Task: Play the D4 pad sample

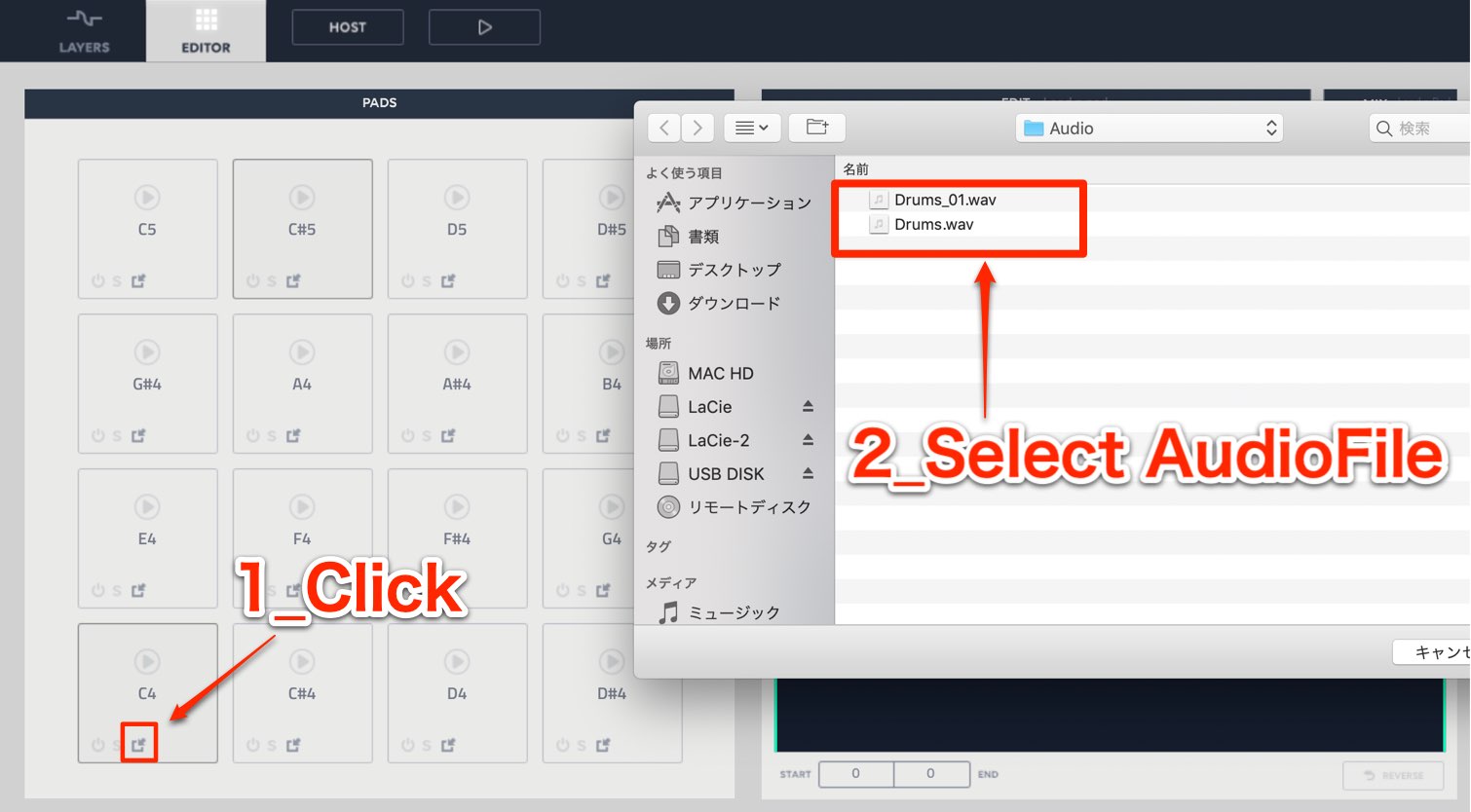Action: (x=457, y=662)
